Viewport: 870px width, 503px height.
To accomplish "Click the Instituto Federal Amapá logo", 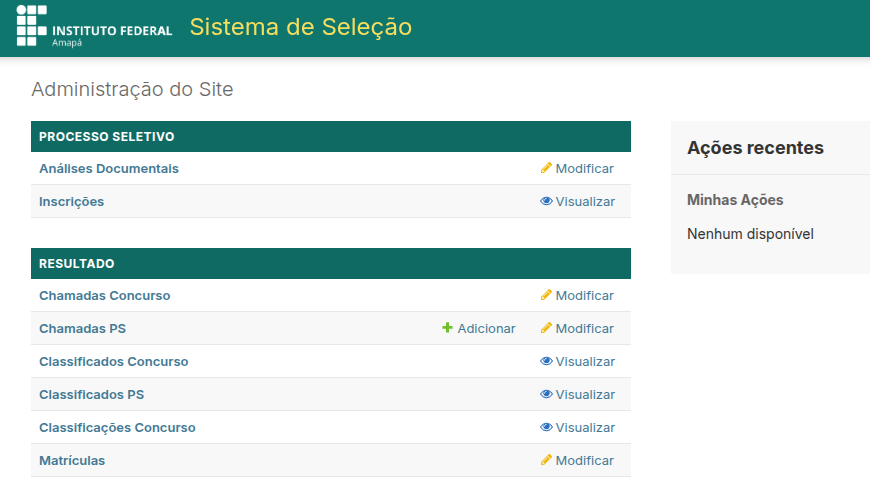I will [94, 27].
